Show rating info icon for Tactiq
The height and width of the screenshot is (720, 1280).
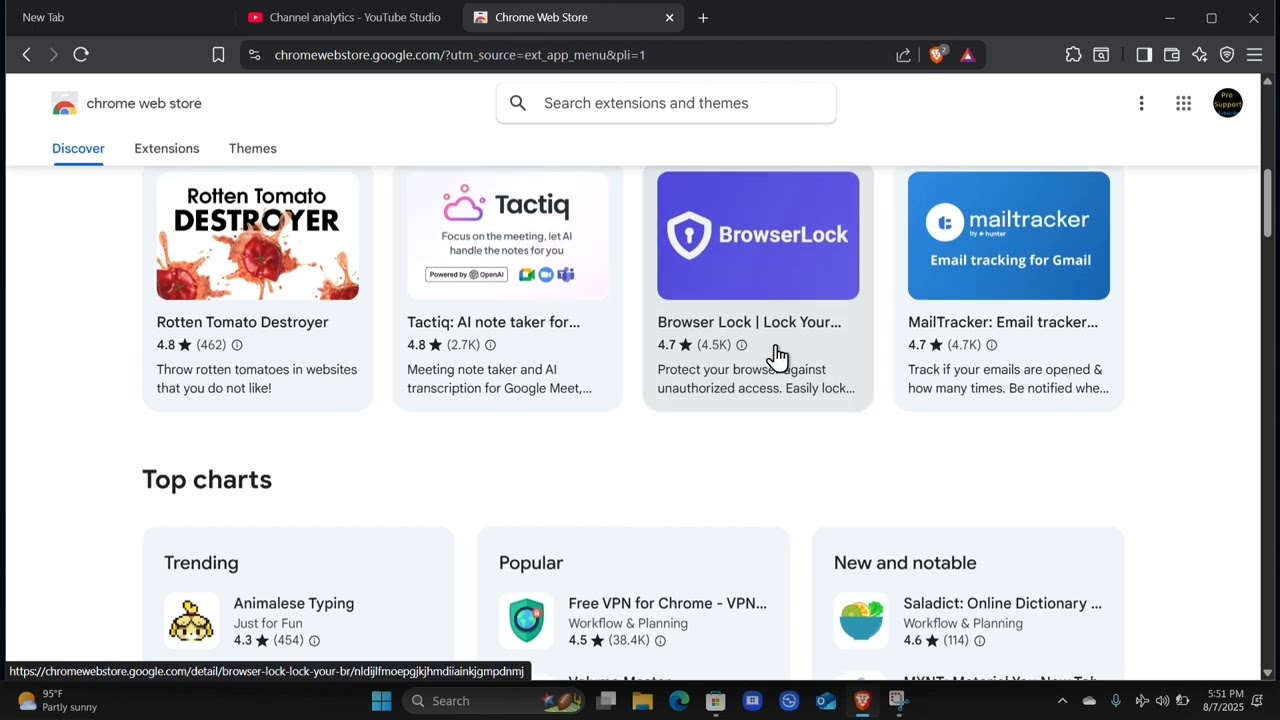[x=490, y=345]
